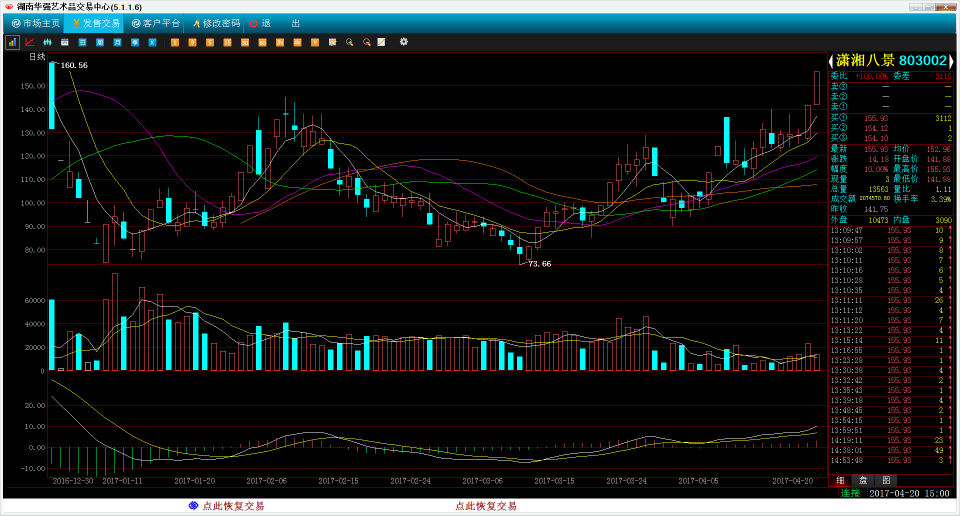This screenshot has width=960, height=516.
Task: Select the orange 5-minute icon
Action: 210,42
